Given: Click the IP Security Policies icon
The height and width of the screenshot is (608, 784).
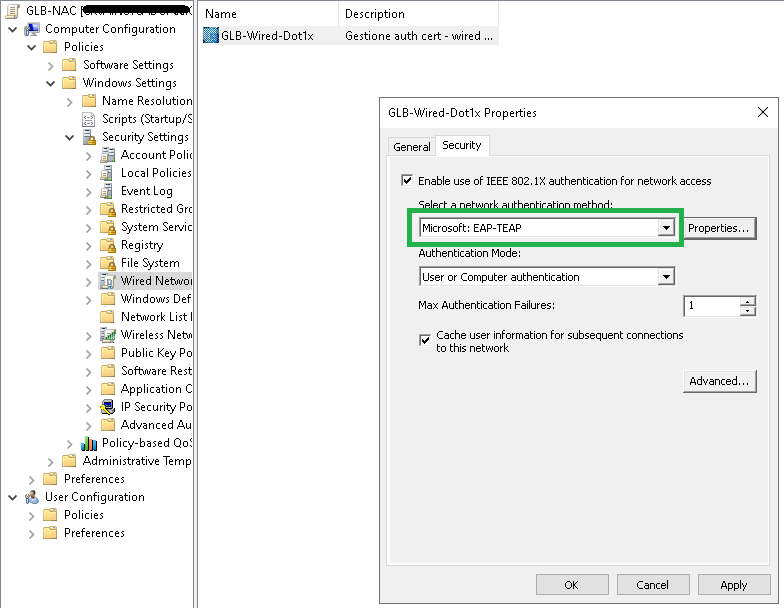Looking at the screenshot, I should click(108, 407).
